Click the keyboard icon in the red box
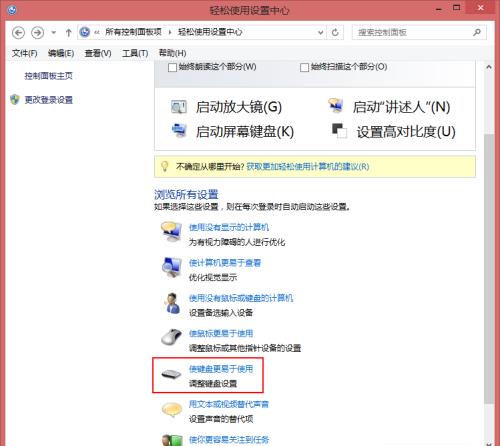Image resolution: width=500 pixels, height=446 pixels. 171,374
